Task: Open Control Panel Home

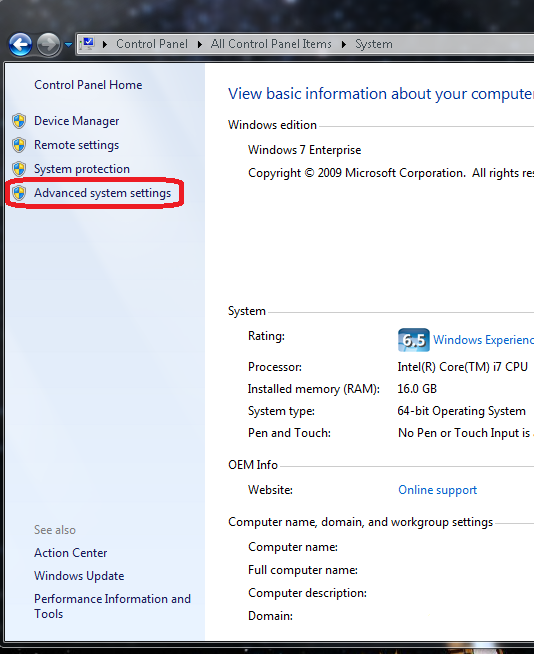Action: tap(88, 85)
